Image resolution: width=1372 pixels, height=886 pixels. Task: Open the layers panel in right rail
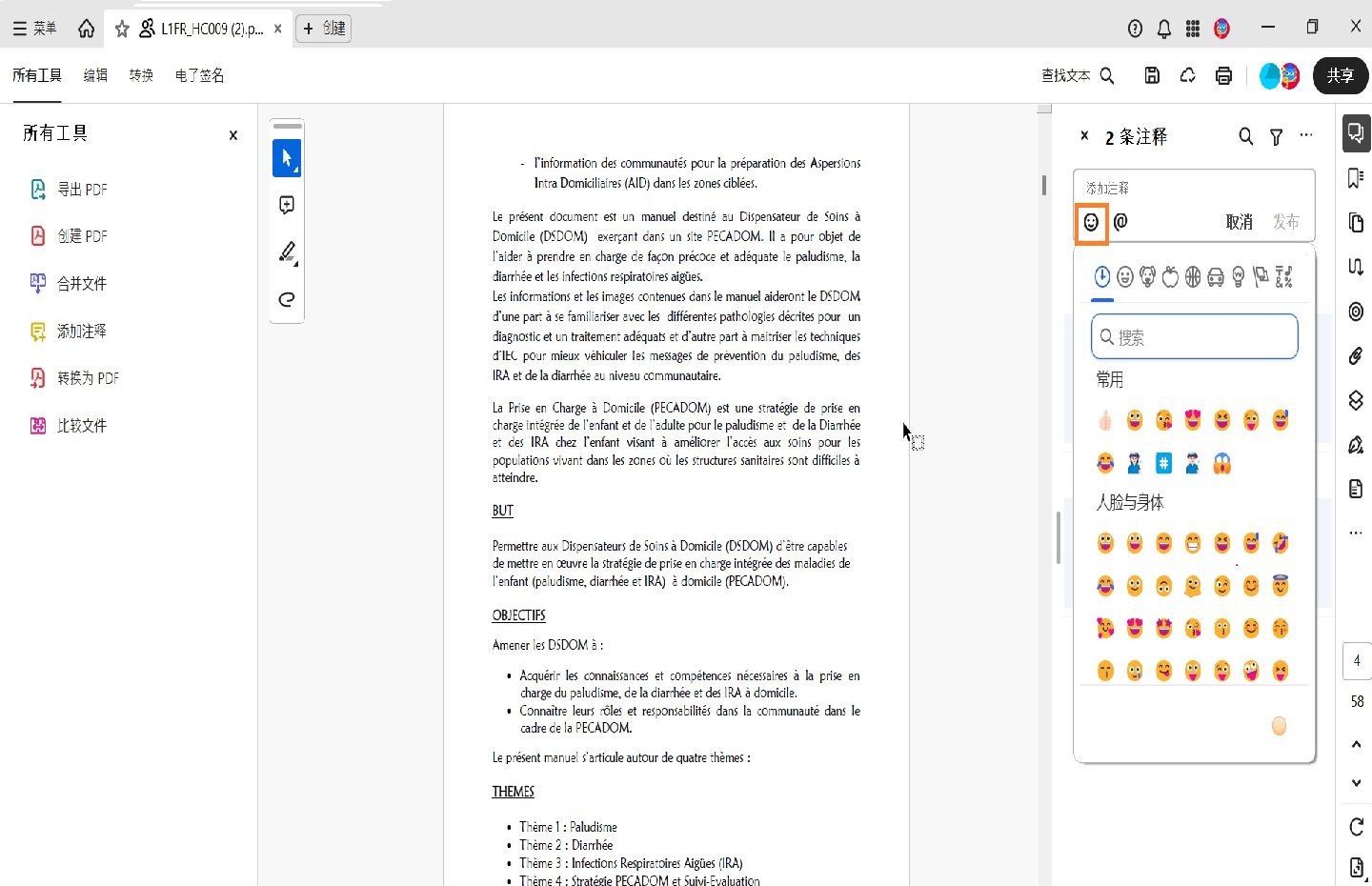[1356, 400]
